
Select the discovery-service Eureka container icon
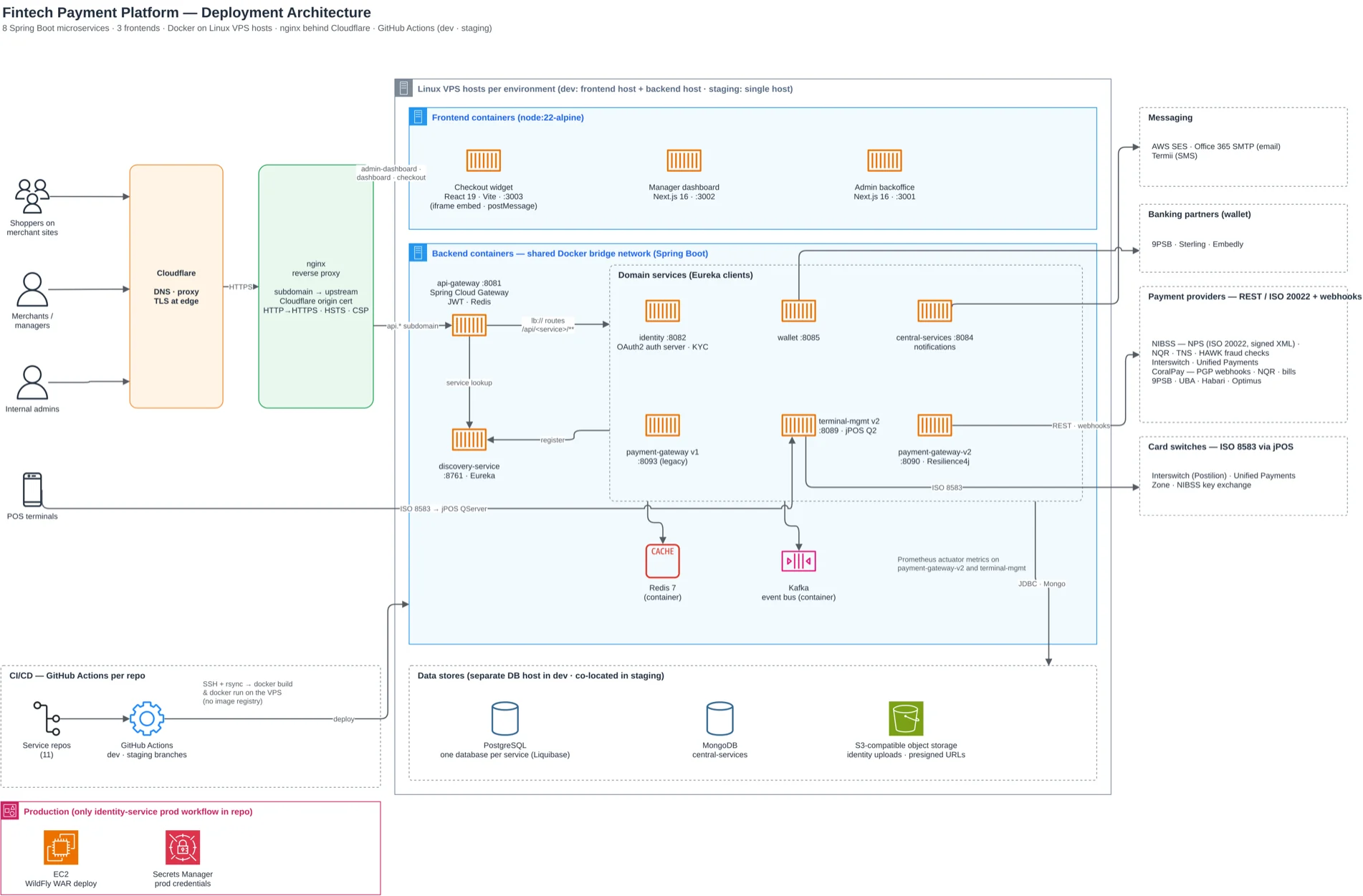pos(469,440)
